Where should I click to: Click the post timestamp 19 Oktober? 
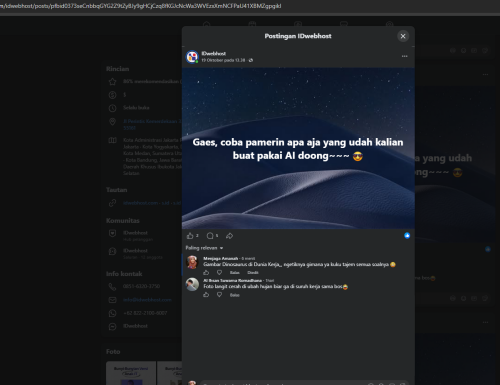(x=223, y=60)
